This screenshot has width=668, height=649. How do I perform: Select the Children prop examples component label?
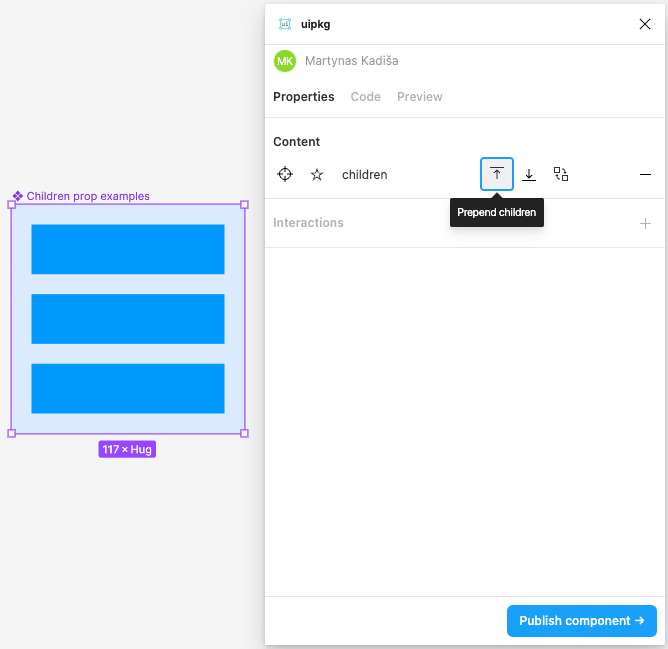click(x=87, y=196)
